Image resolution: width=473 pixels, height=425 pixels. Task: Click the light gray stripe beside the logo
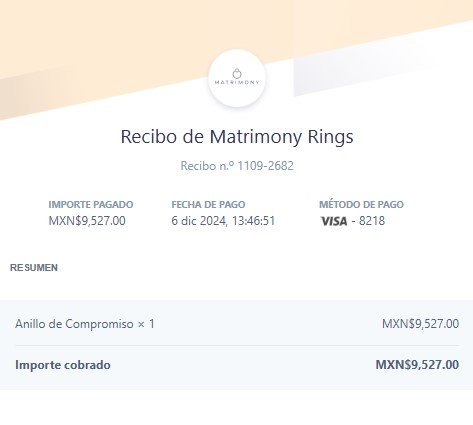click(x=350, y=72)
